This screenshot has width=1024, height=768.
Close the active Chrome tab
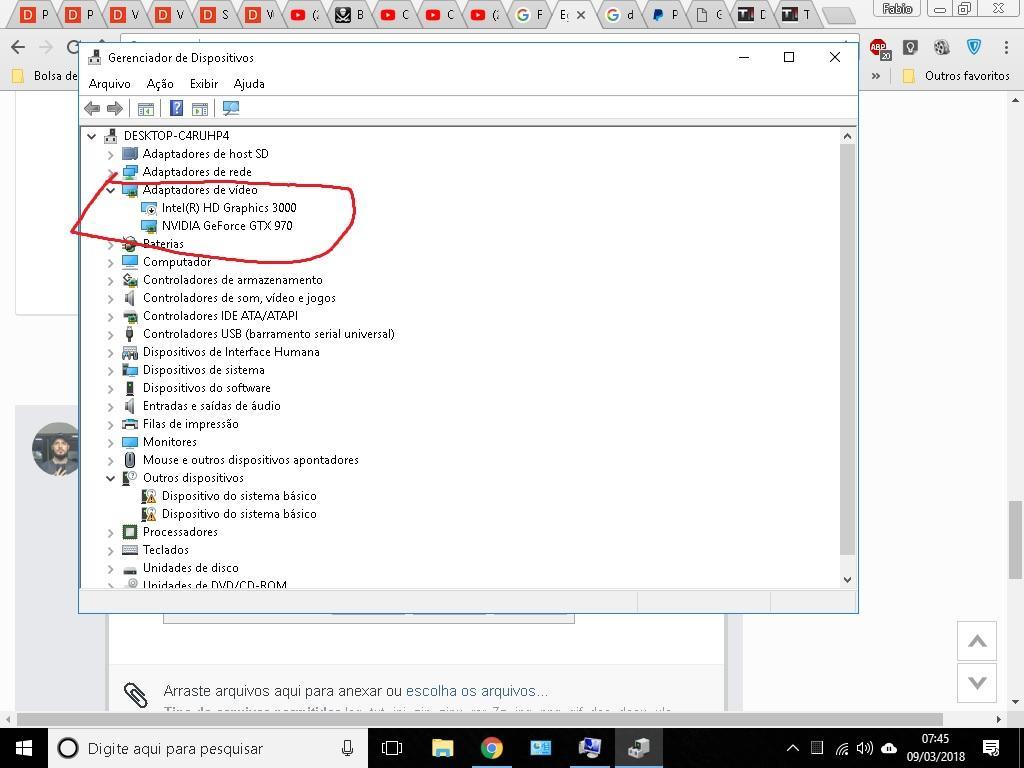[582, 14]
